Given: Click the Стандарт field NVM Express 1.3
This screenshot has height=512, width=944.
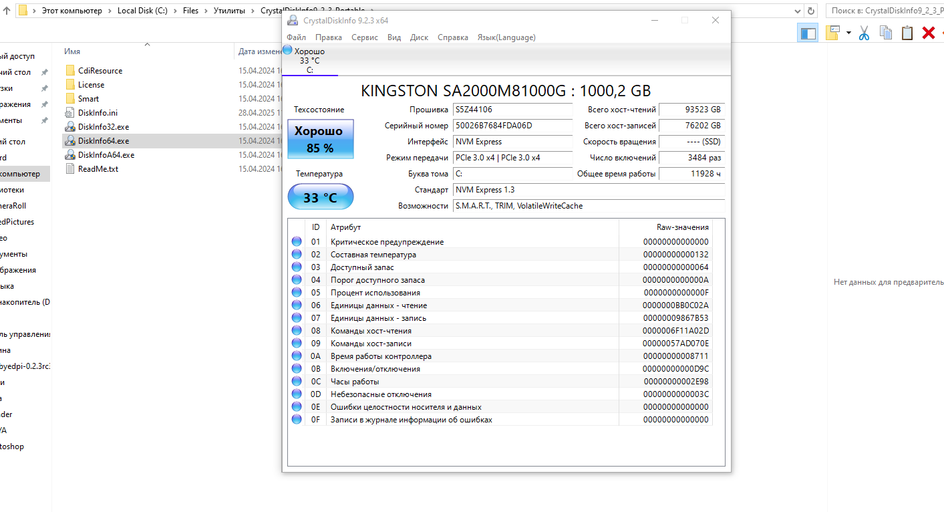Looking at the screenshot, I should (x=589, y=190).
